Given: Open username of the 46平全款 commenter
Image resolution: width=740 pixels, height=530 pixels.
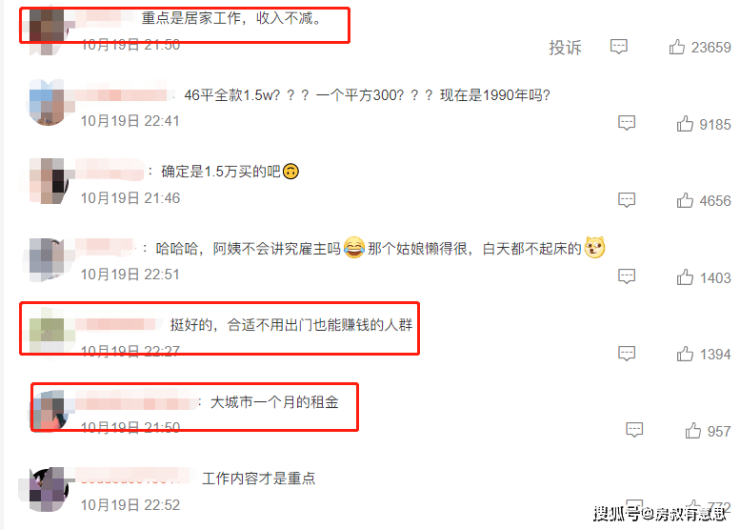Looking at the screenshot, I should [122, 95].
